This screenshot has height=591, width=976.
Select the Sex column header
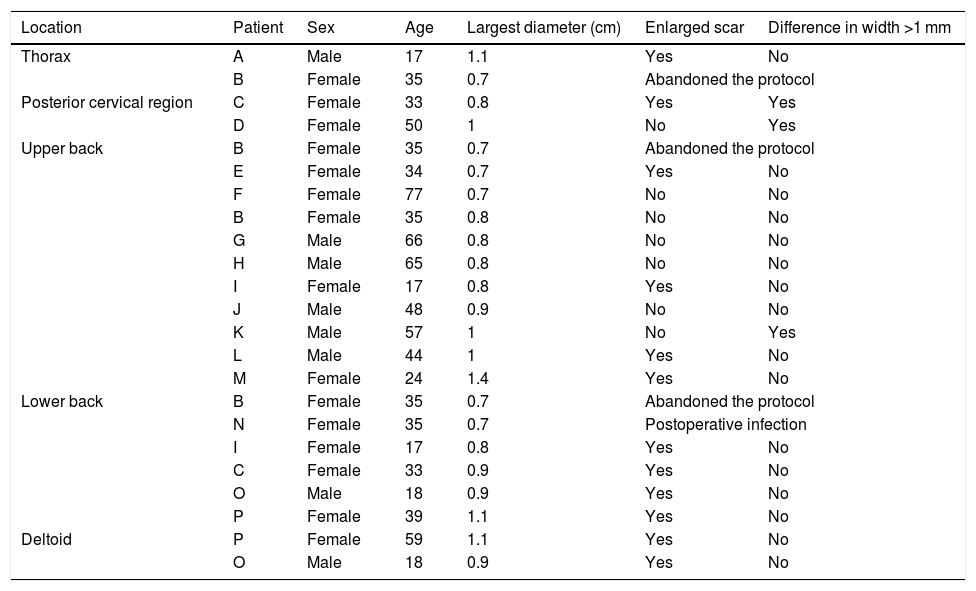click(321, 28)
